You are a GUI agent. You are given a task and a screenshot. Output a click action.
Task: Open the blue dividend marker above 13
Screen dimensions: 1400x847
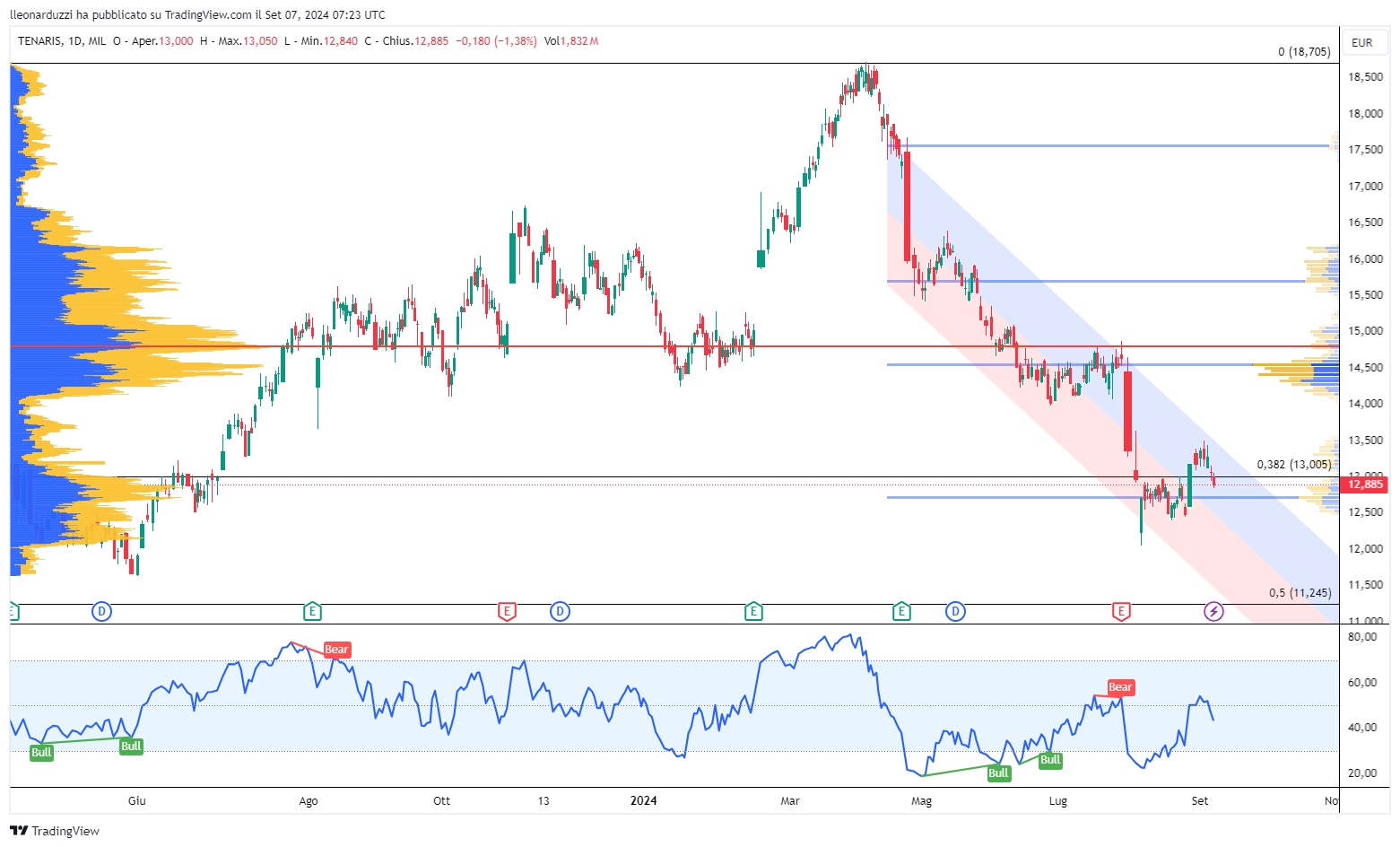coord(560,612)
